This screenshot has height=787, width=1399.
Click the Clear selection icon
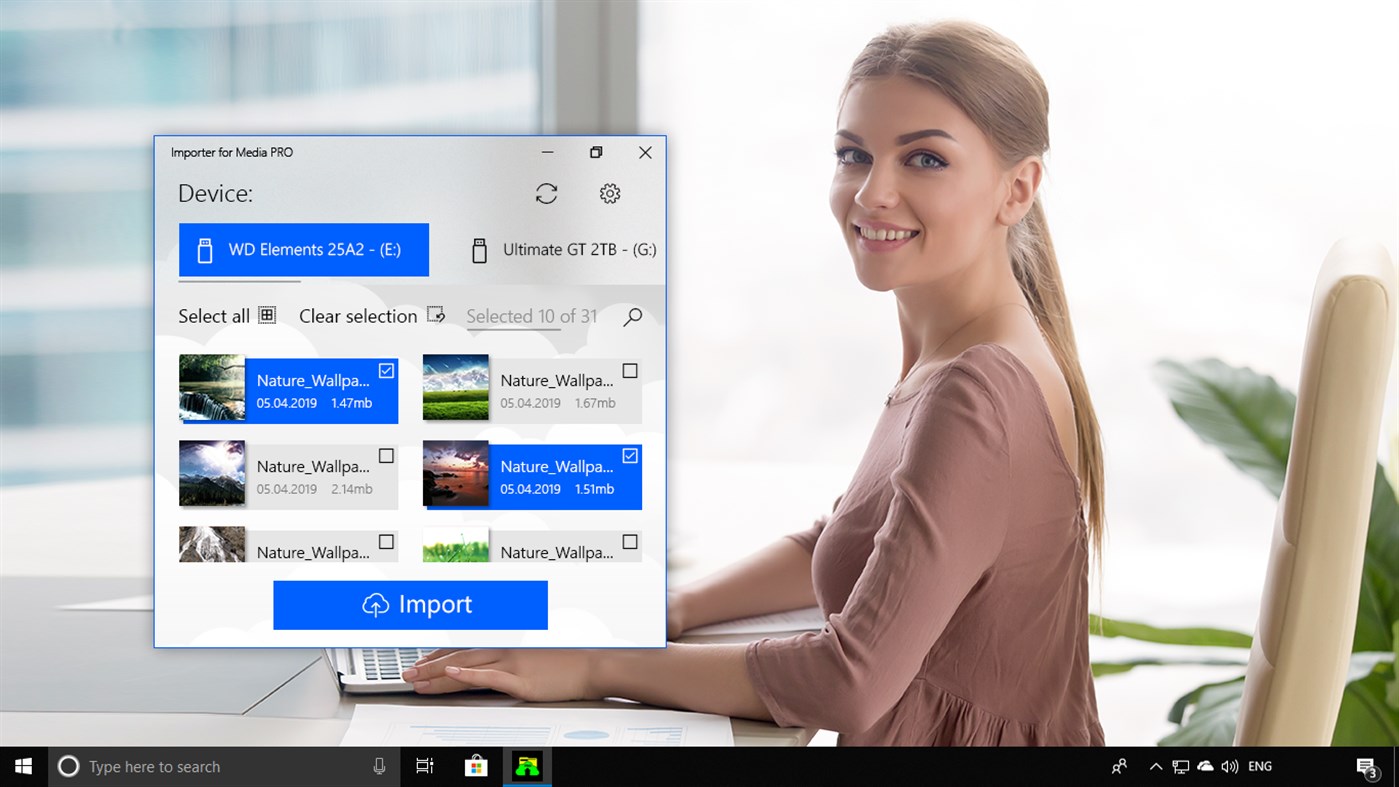click(436, 314)
